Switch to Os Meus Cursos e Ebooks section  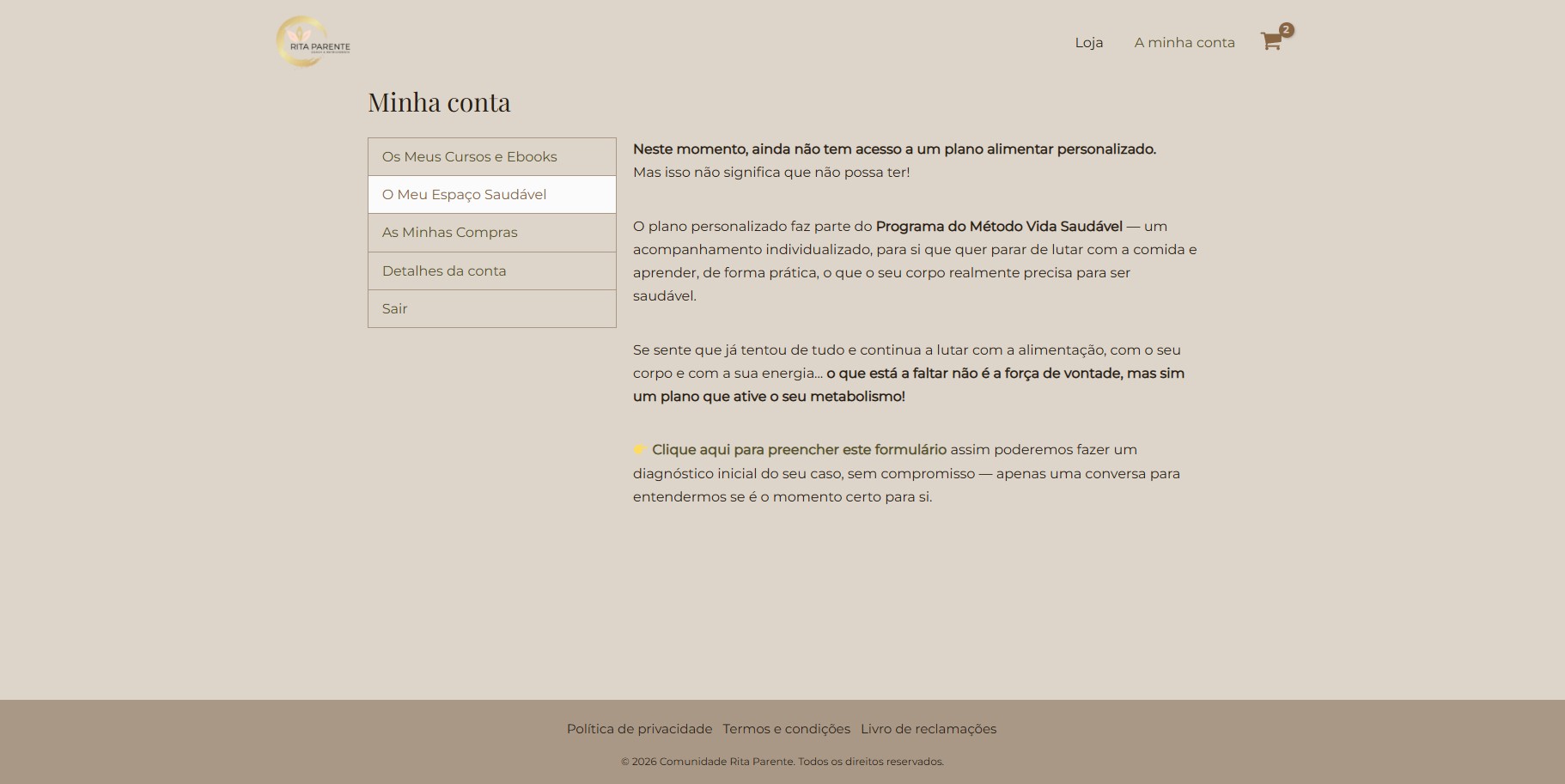469,156
